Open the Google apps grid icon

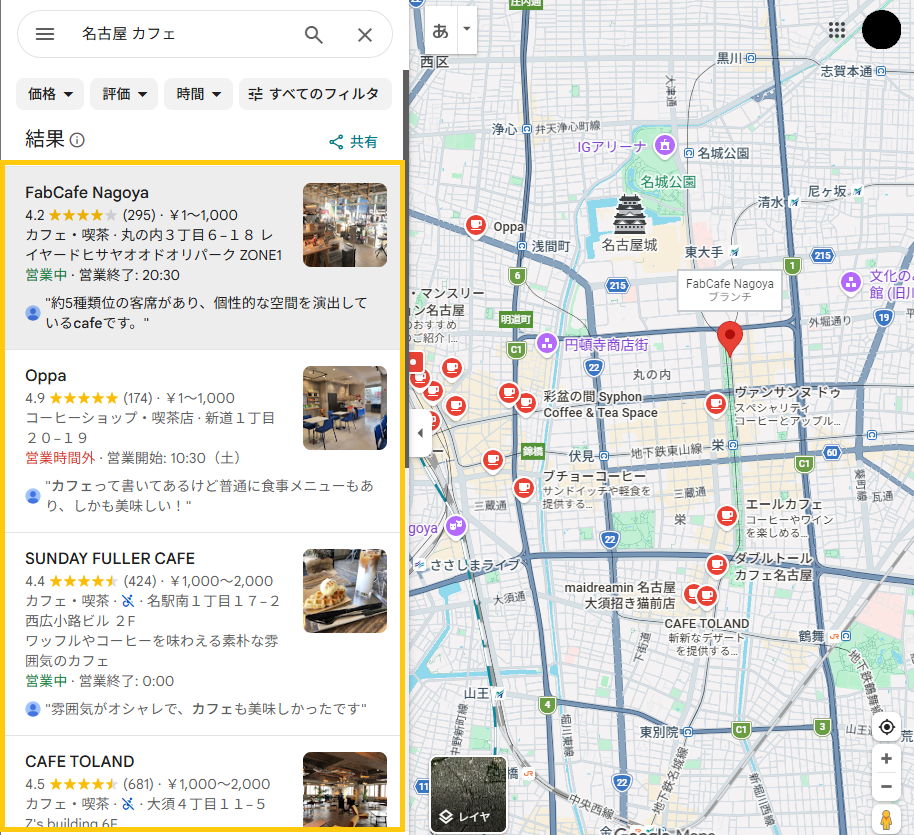pos(836,30)
